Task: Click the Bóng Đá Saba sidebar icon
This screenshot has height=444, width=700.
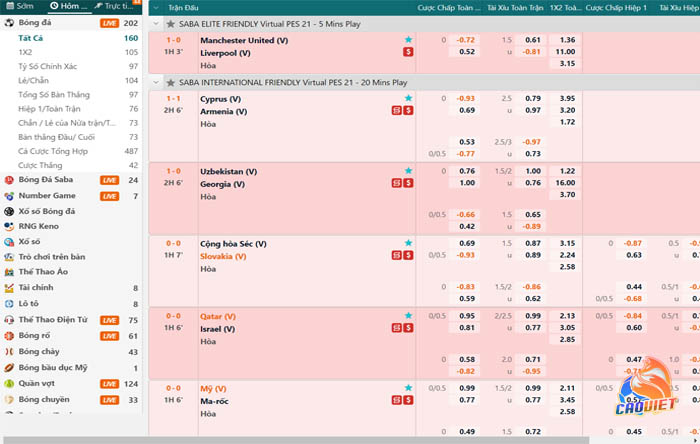Action: click(x=9, y=180)
